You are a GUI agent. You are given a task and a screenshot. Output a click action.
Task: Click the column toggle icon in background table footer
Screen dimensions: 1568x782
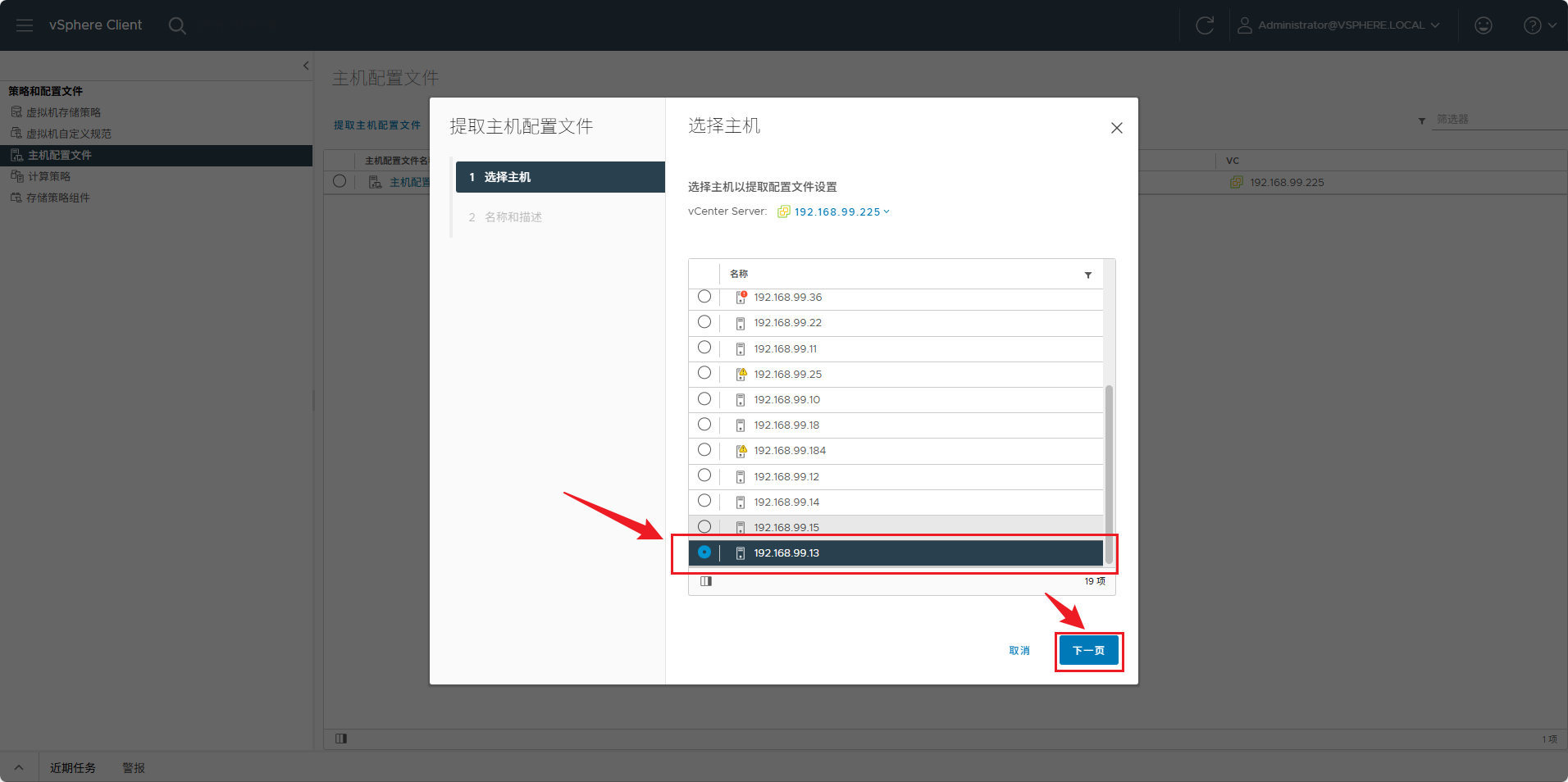point(341,739)
